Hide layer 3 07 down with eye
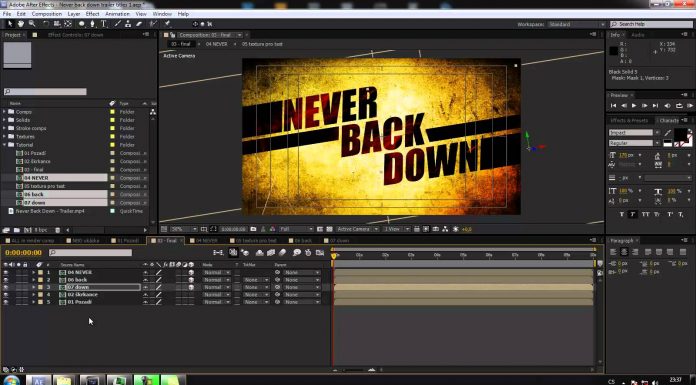 click(x=6, y=287)
